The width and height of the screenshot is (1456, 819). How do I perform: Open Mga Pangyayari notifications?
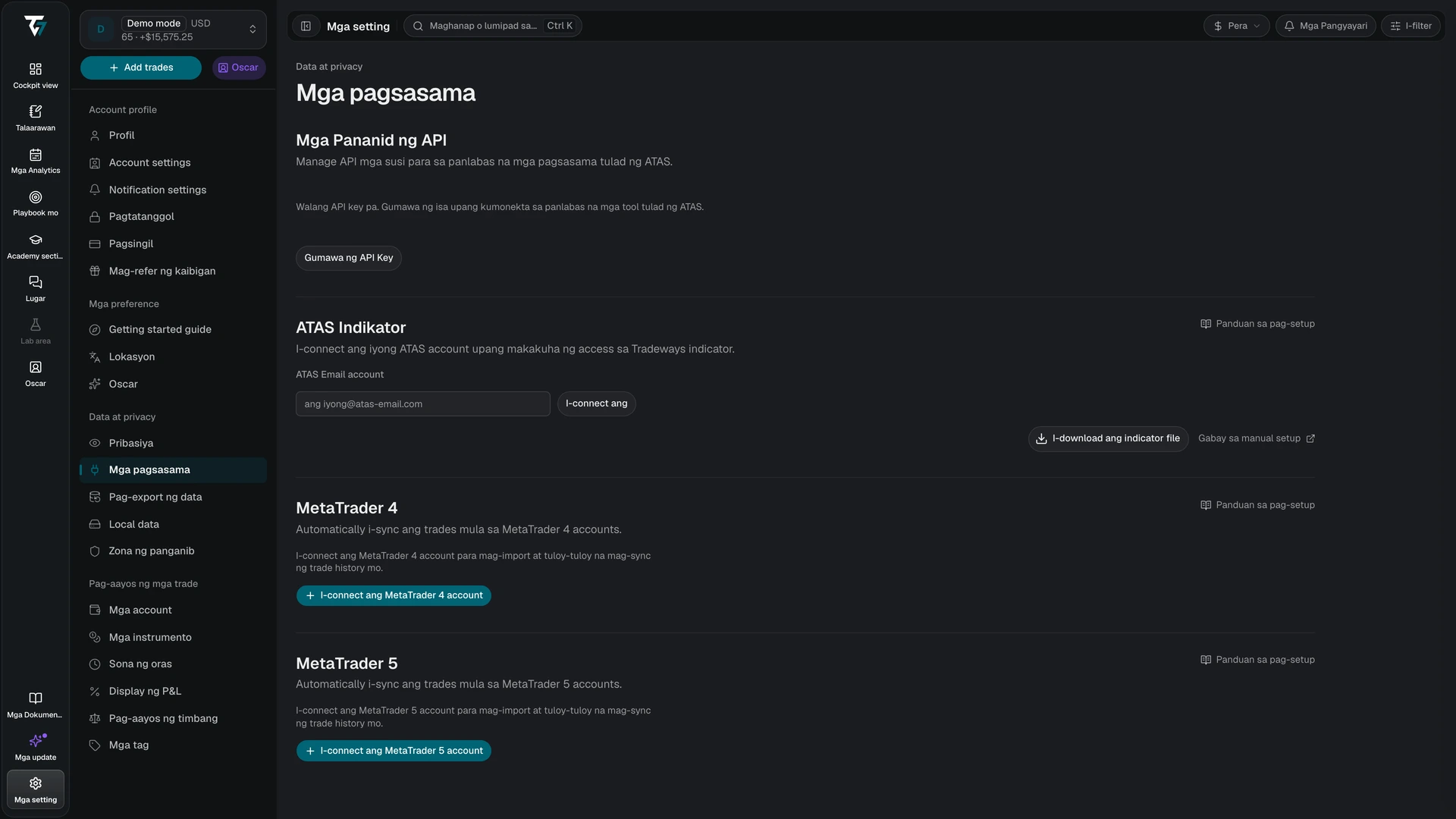[1326, 26]
